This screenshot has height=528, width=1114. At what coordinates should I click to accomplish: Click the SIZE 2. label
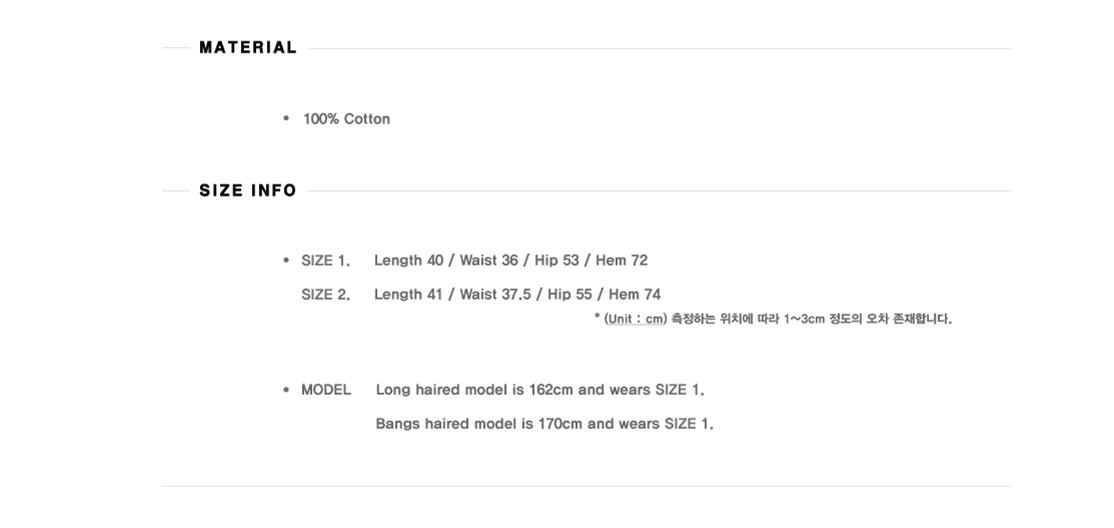(x=325, y=294)
